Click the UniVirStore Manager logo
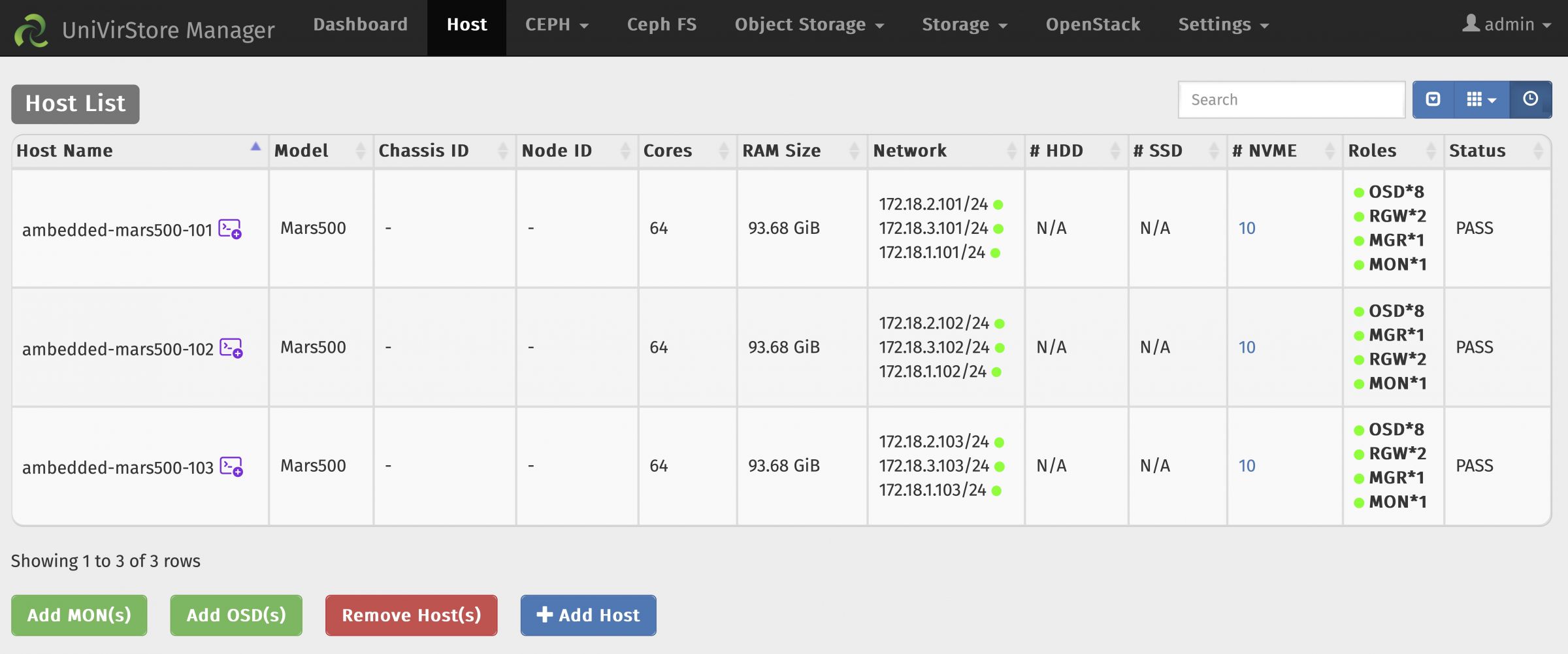The image size is (1568, 654). point(31,29)
